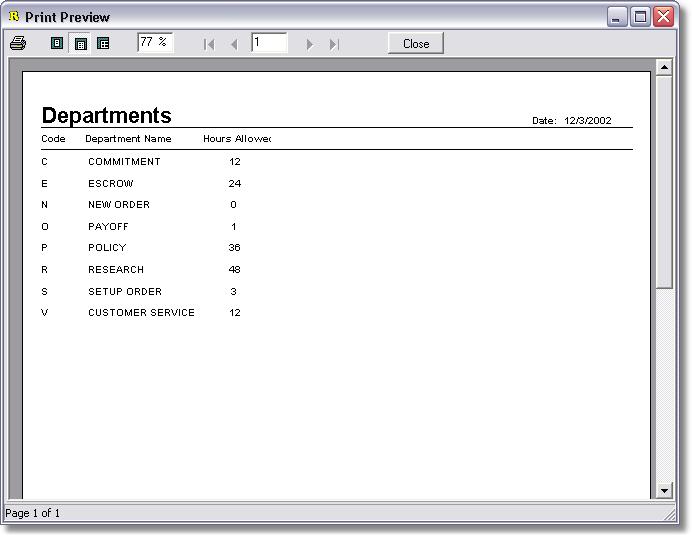The image size is (692, 537).
Task: Minimize the Print Preview window
Action: (x=617, y=17)
